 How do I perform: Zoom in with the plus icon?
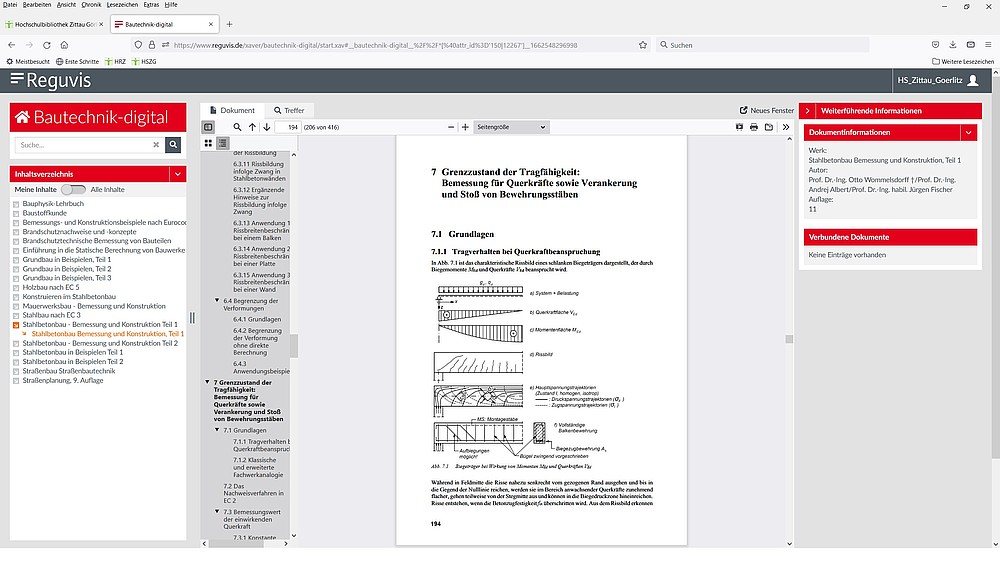pos(465,128)
